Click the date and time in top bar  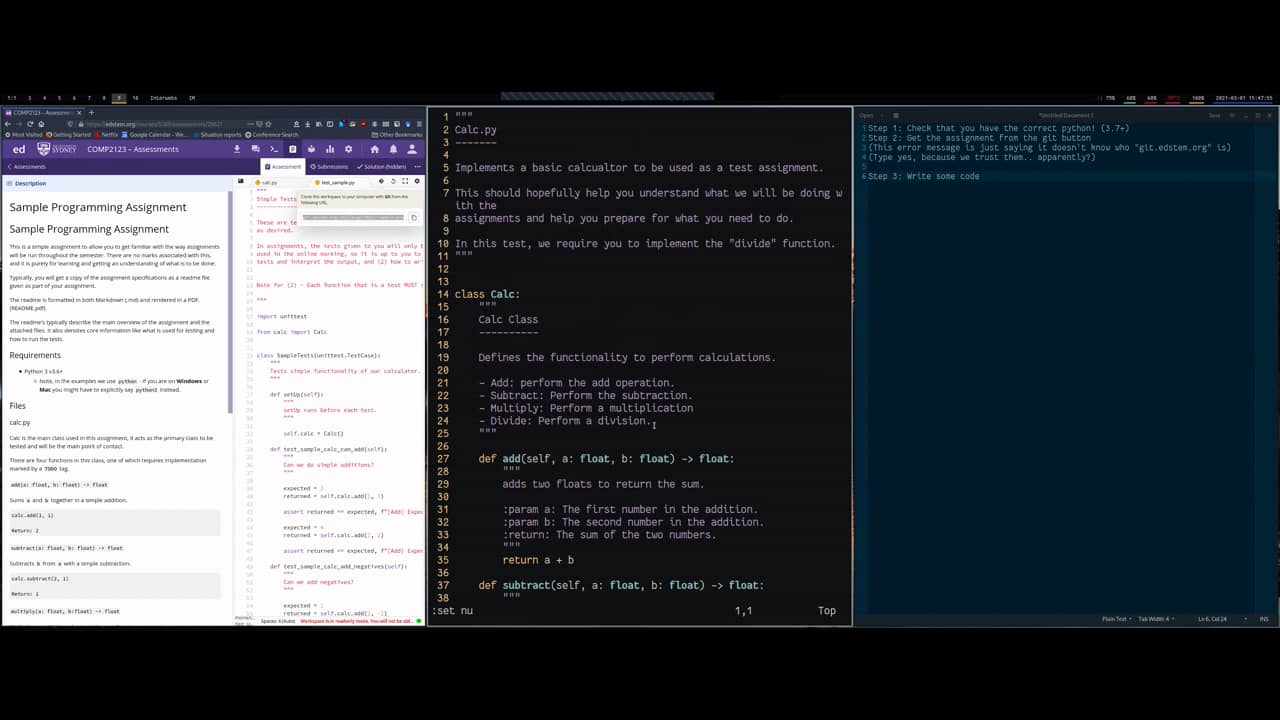tap(1244, 98)
